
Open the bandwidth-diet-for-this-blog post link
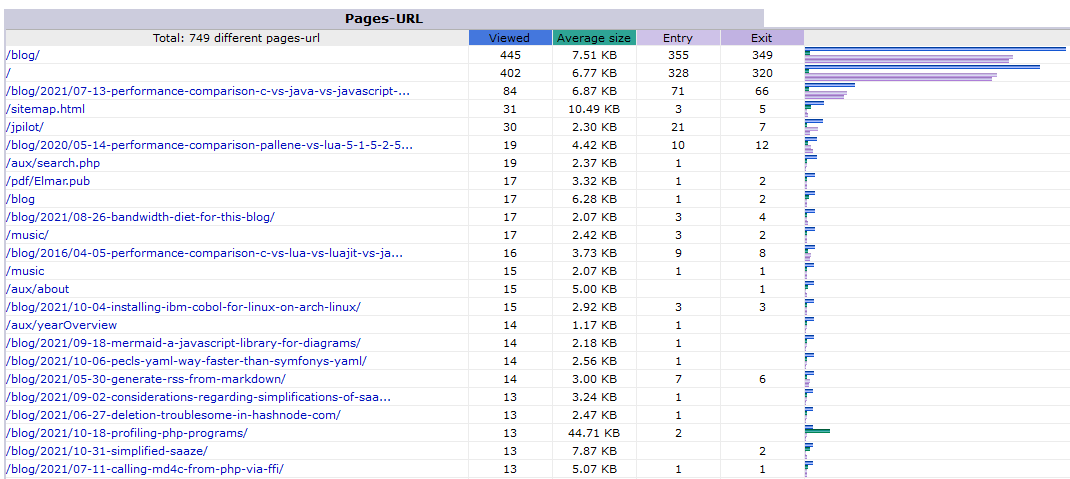tap(140, 217)
